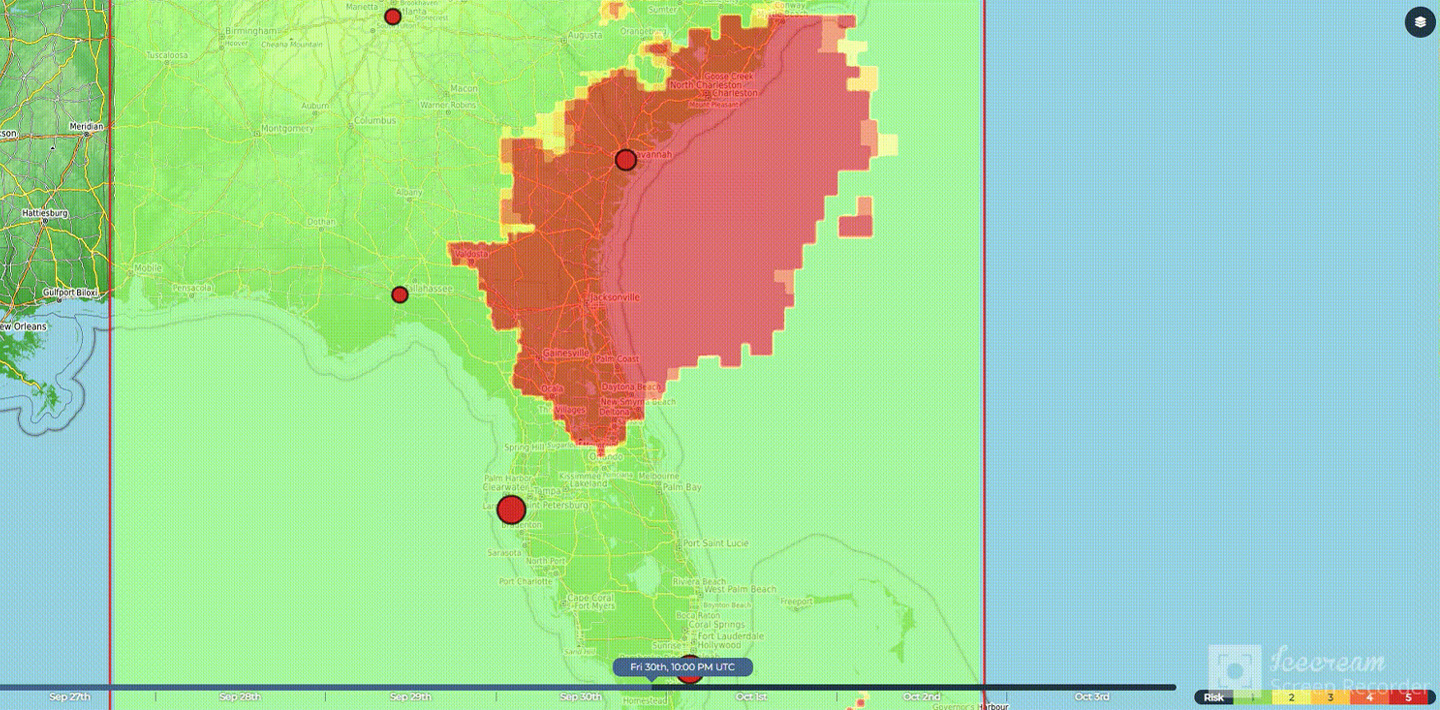Click the Lakeland city label
Viewport: 1440px width, 710px height.
pyautogui.click(x=587, y=483)
